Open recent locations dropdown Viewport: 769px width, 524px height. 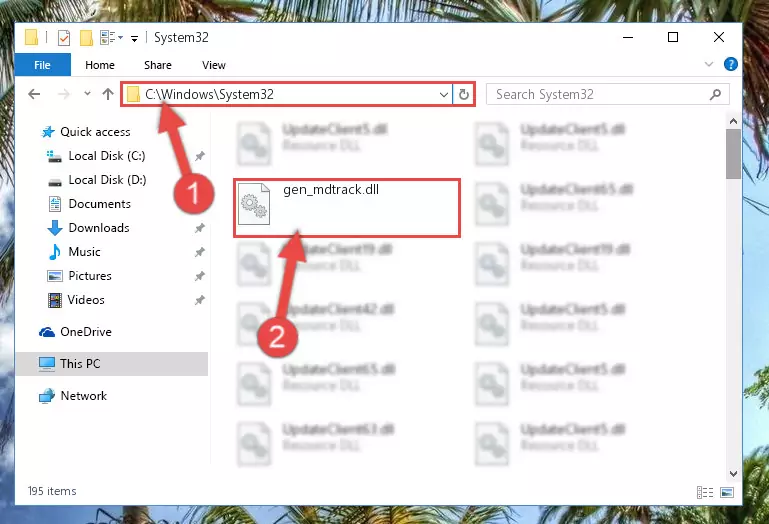[x=87, y=93]
